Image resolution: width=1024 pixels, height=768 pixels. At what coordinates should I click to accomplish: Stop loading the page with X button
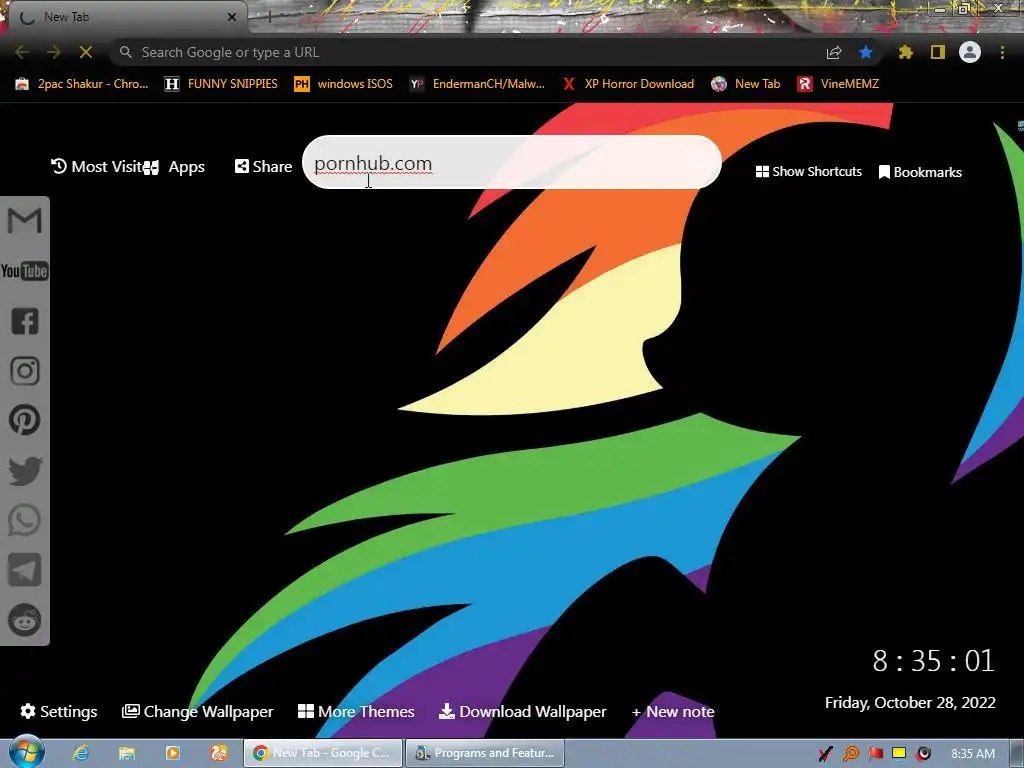click(86, 52)
